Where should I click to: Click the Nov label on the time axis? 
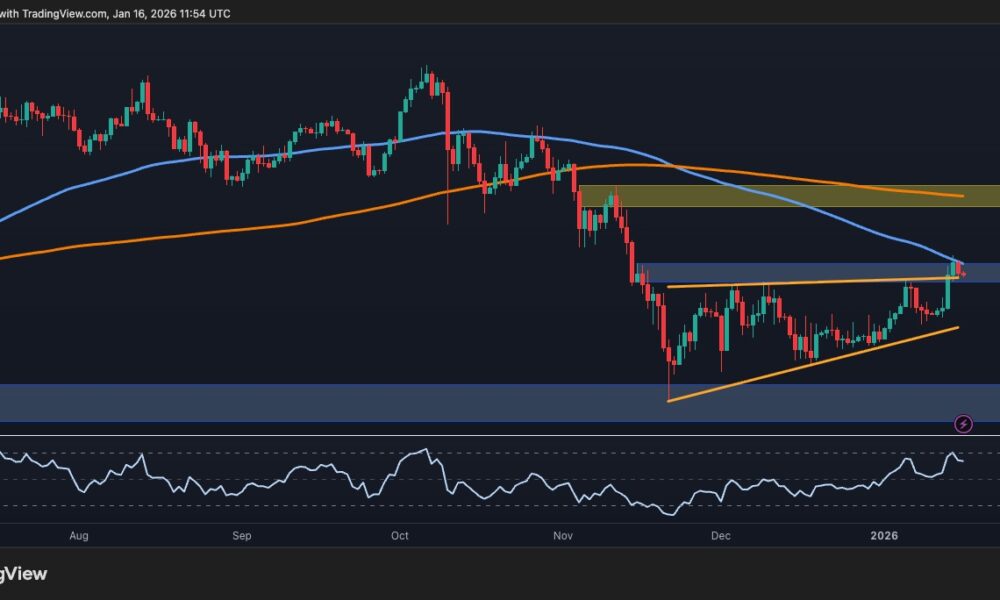pos(561,536)
